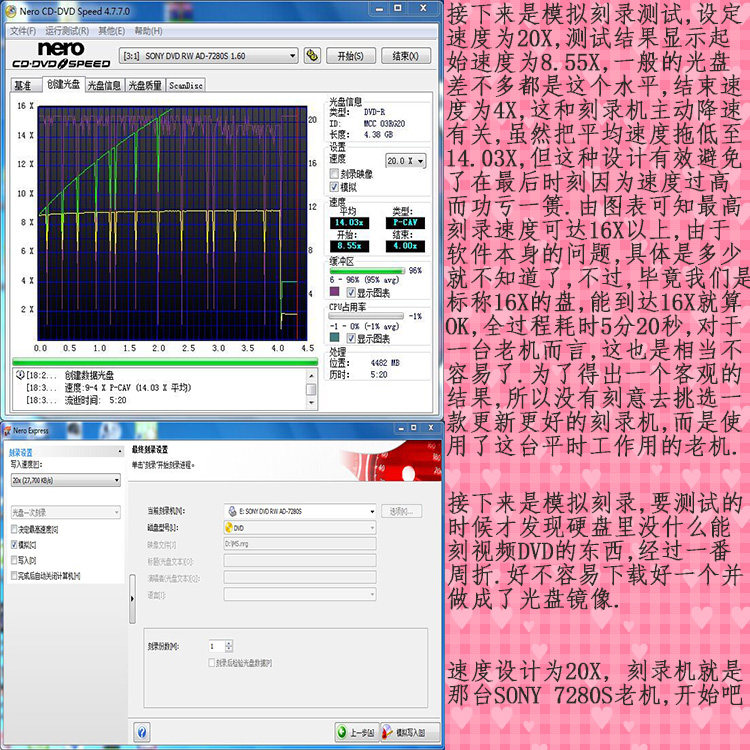Open the 文件(F) menu
The height and width of the screenshot is (750, 750).
tap(23, 31)
